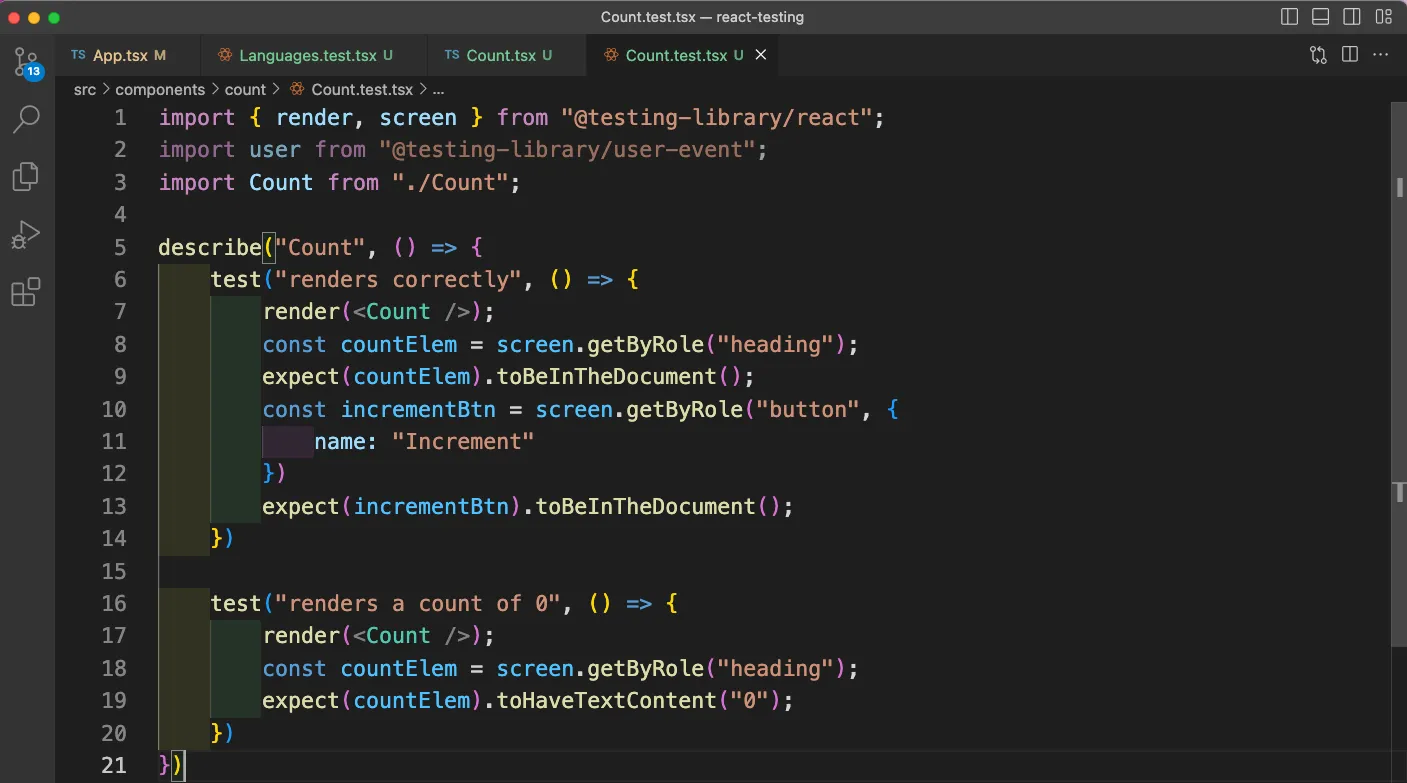Open the Count.test.tsx breadcrumb item

pos(351,89)
